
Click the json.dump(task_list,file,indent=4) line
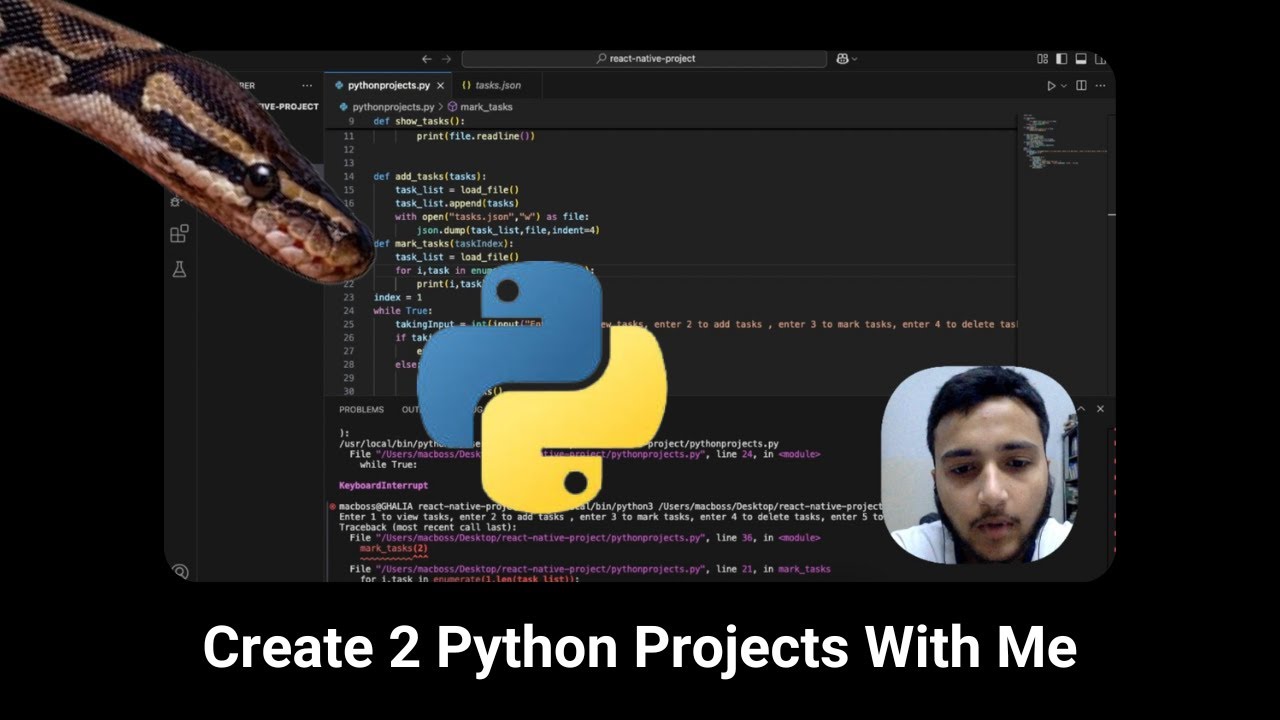[x=508, y=230]
